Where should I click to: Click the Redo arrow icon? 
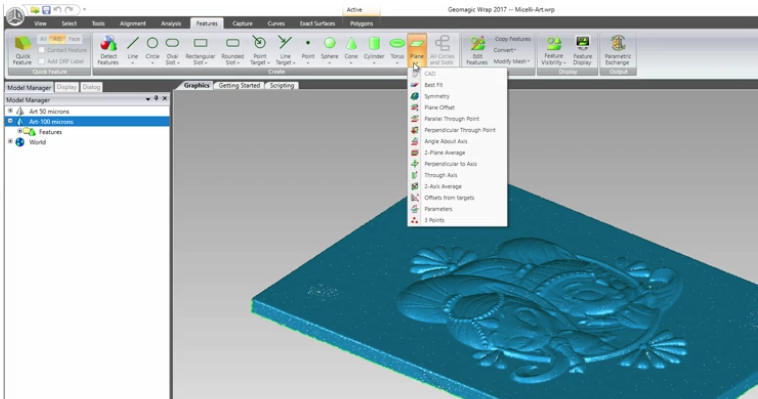click(69, 10)
